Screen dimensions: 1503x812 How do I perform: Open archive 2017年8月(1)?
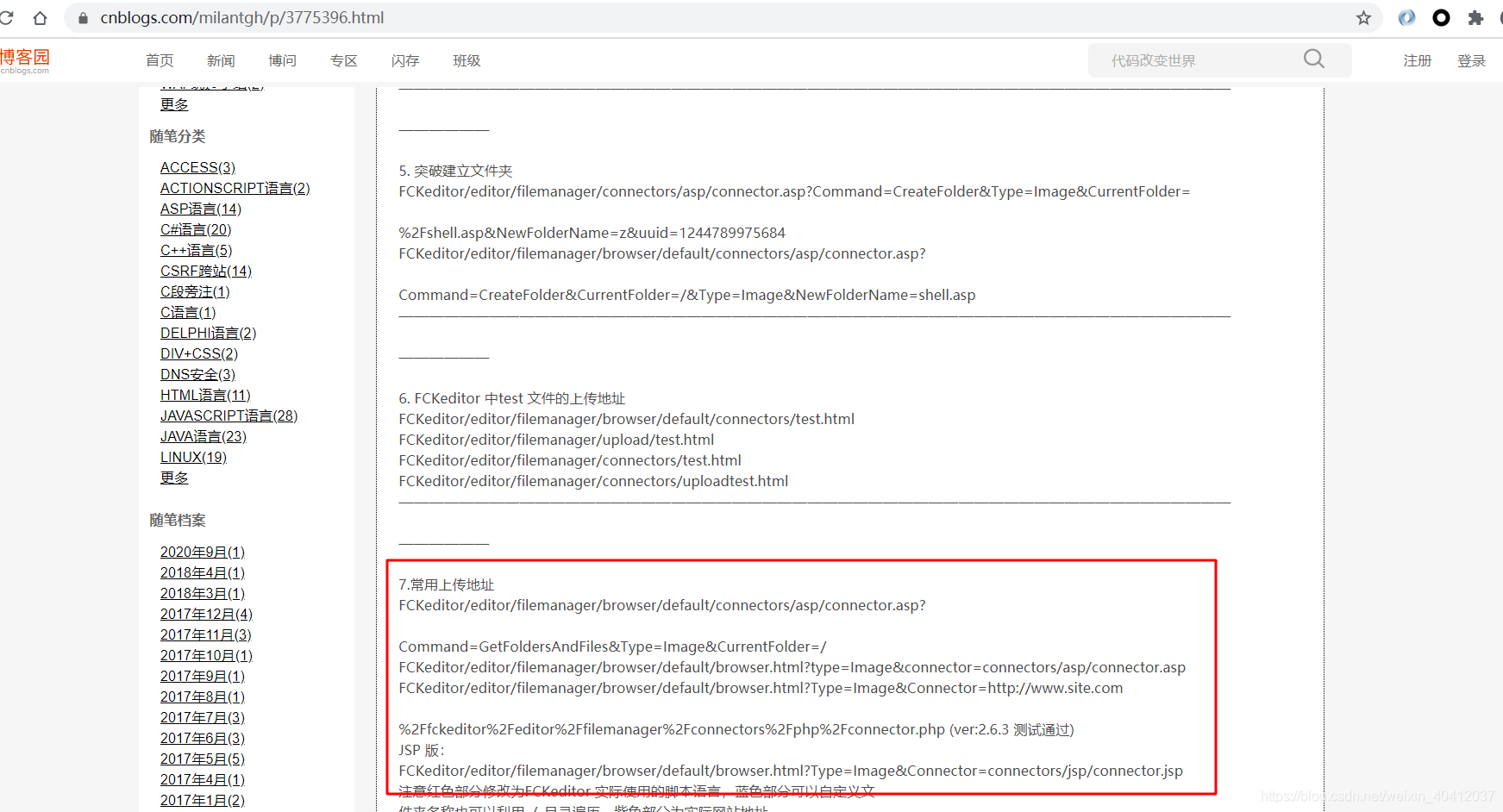click(202, 696)
